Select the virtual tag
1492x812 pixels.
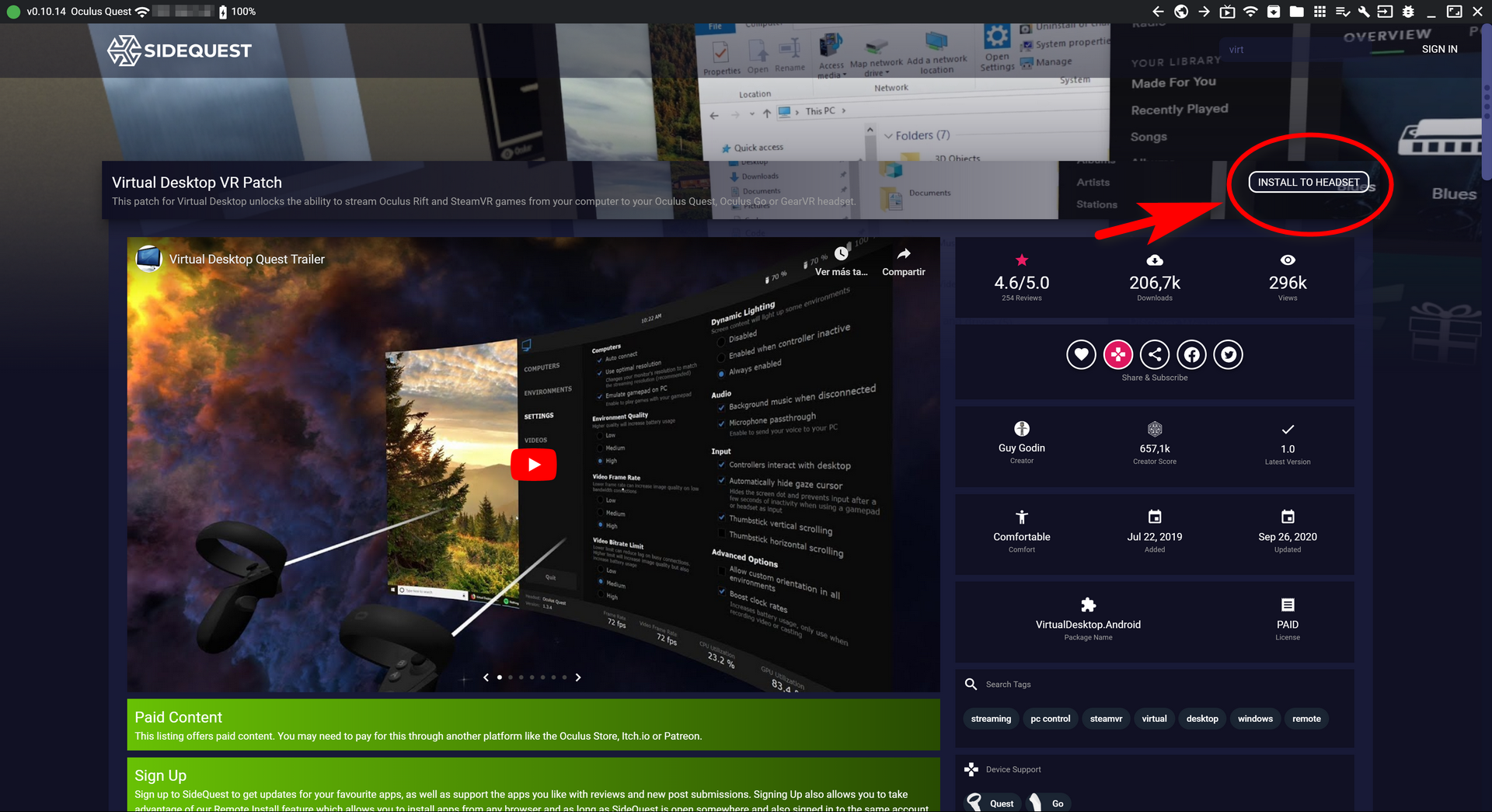click(x=1154, y=719)
